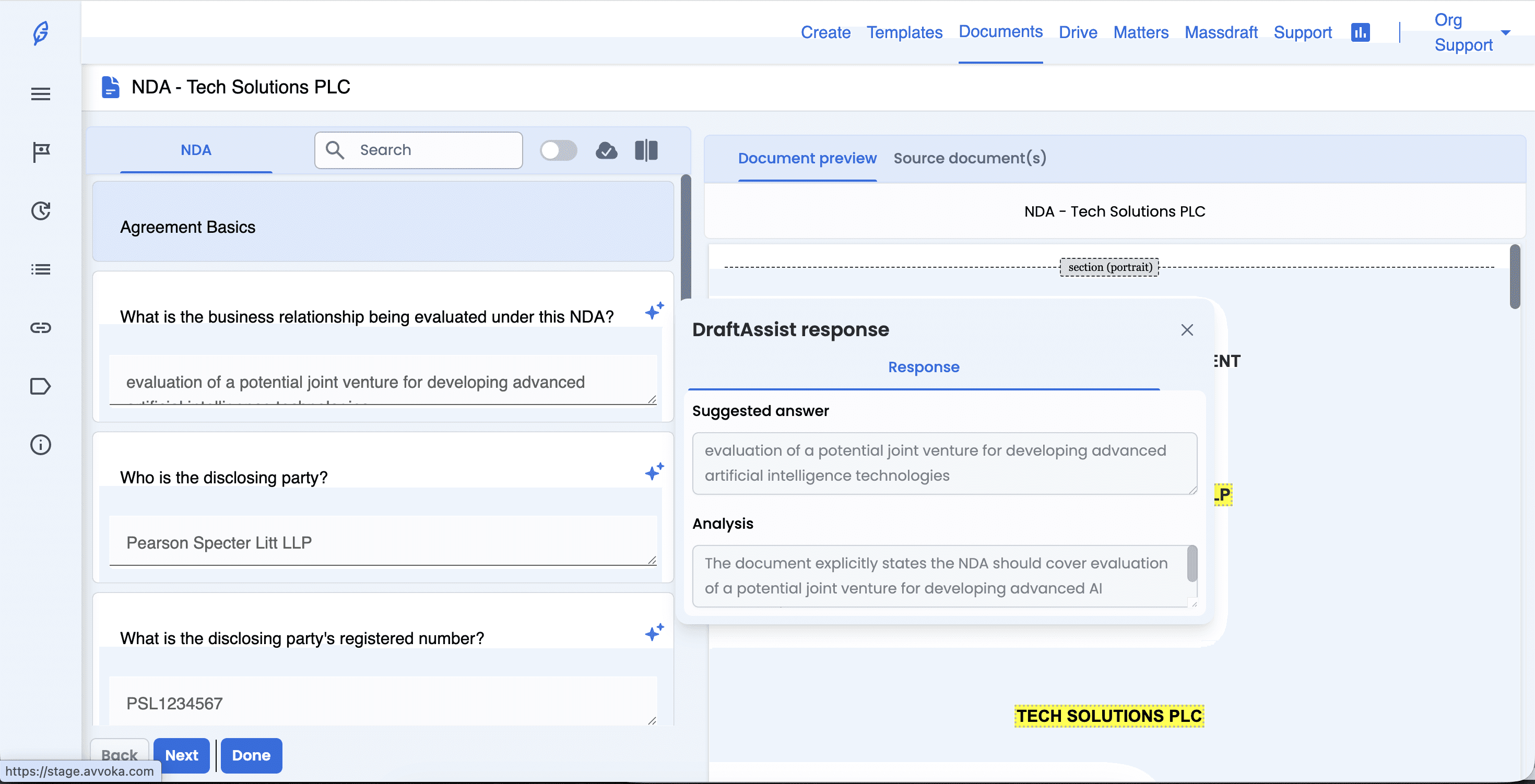Open the Templates menu item
The image size is (1535, 784).
[904, 32]
